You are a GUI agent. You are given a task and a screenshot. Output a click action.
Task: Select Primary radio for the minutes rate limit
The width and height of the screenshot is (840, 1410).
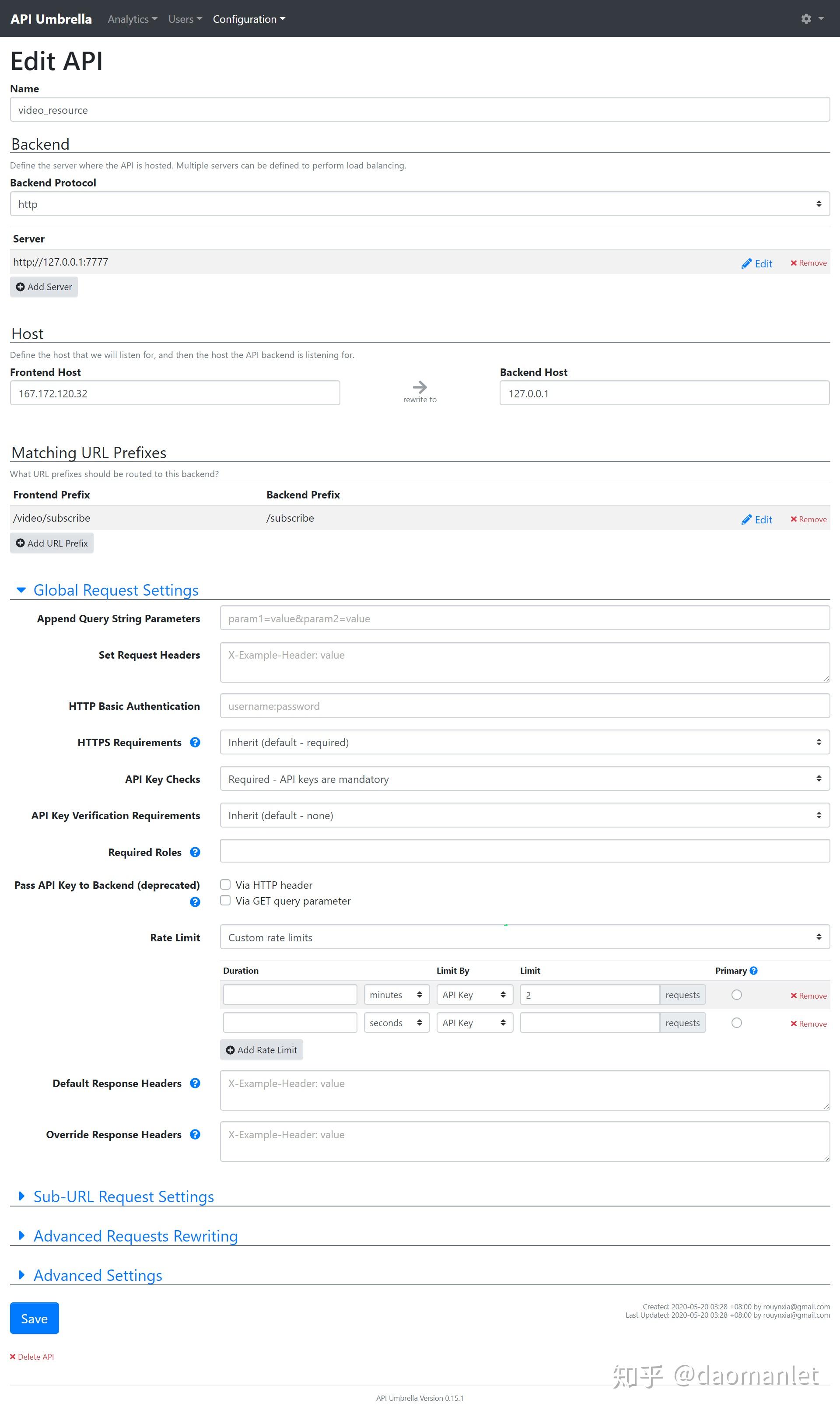736,995
